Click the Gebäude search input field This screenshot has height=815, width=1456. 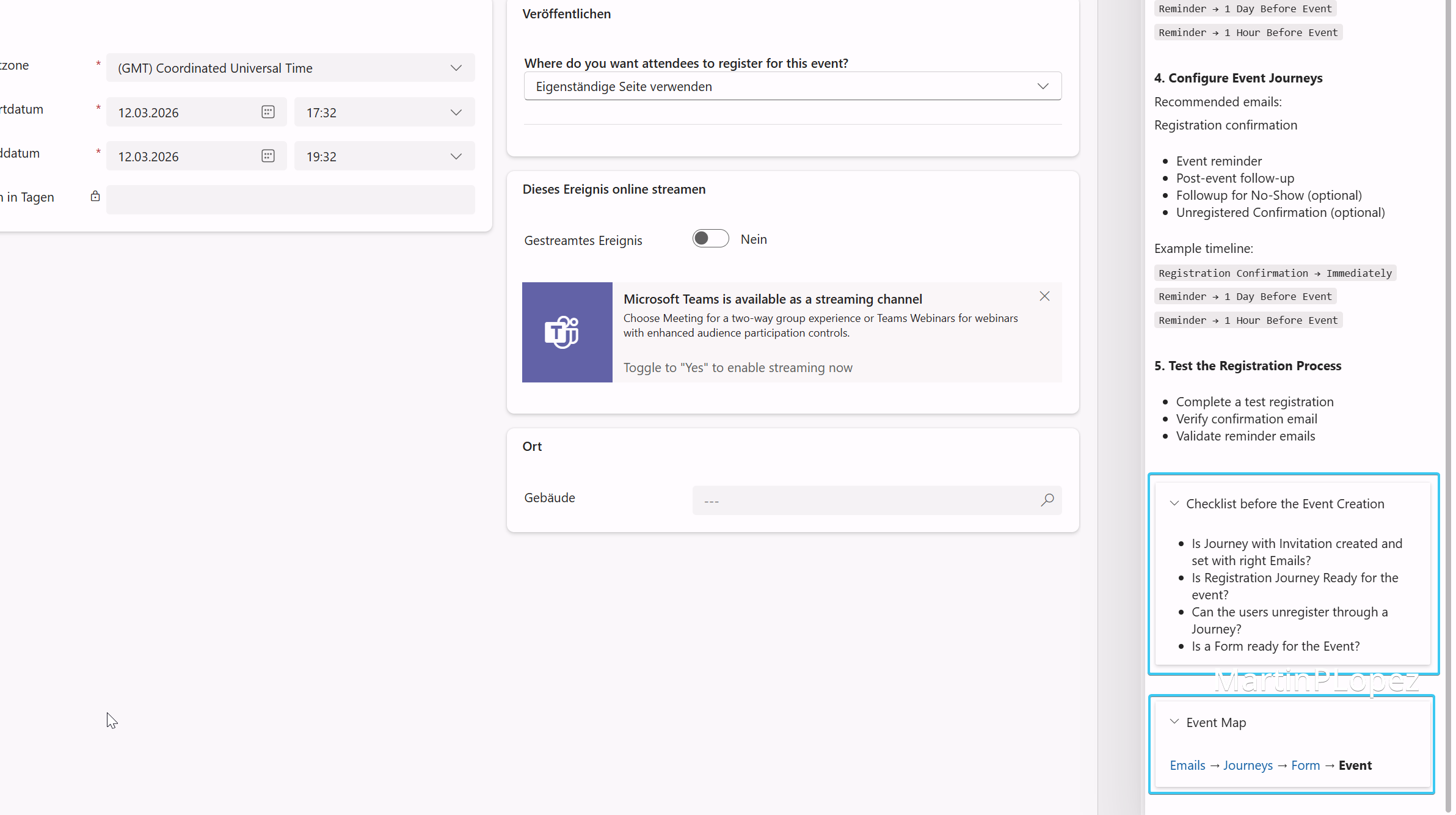click(x=855, y=500)
